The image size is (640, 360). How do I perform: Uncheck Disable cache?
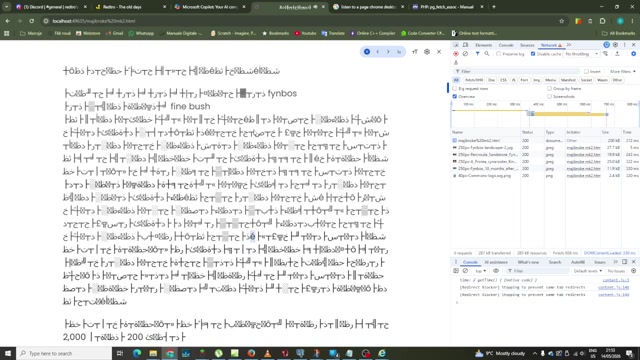533,54
